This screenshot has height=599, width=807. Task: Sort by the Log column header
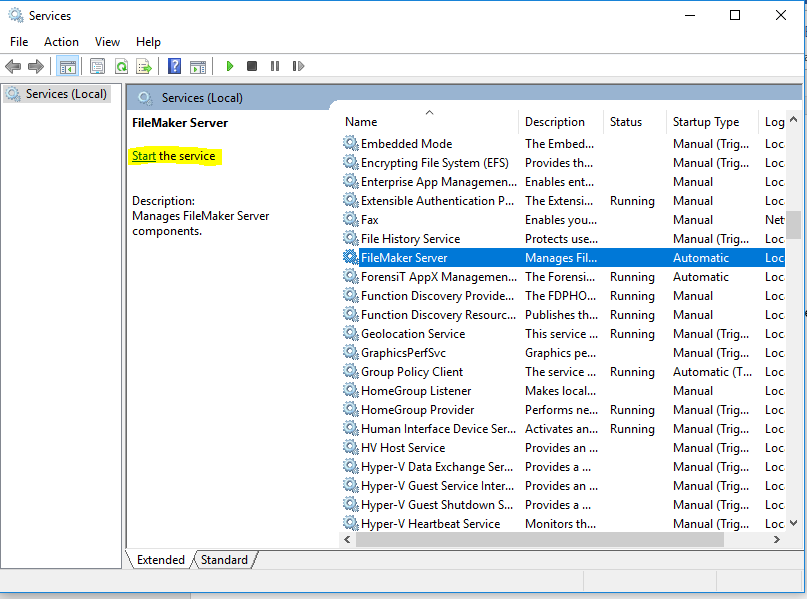773,122
